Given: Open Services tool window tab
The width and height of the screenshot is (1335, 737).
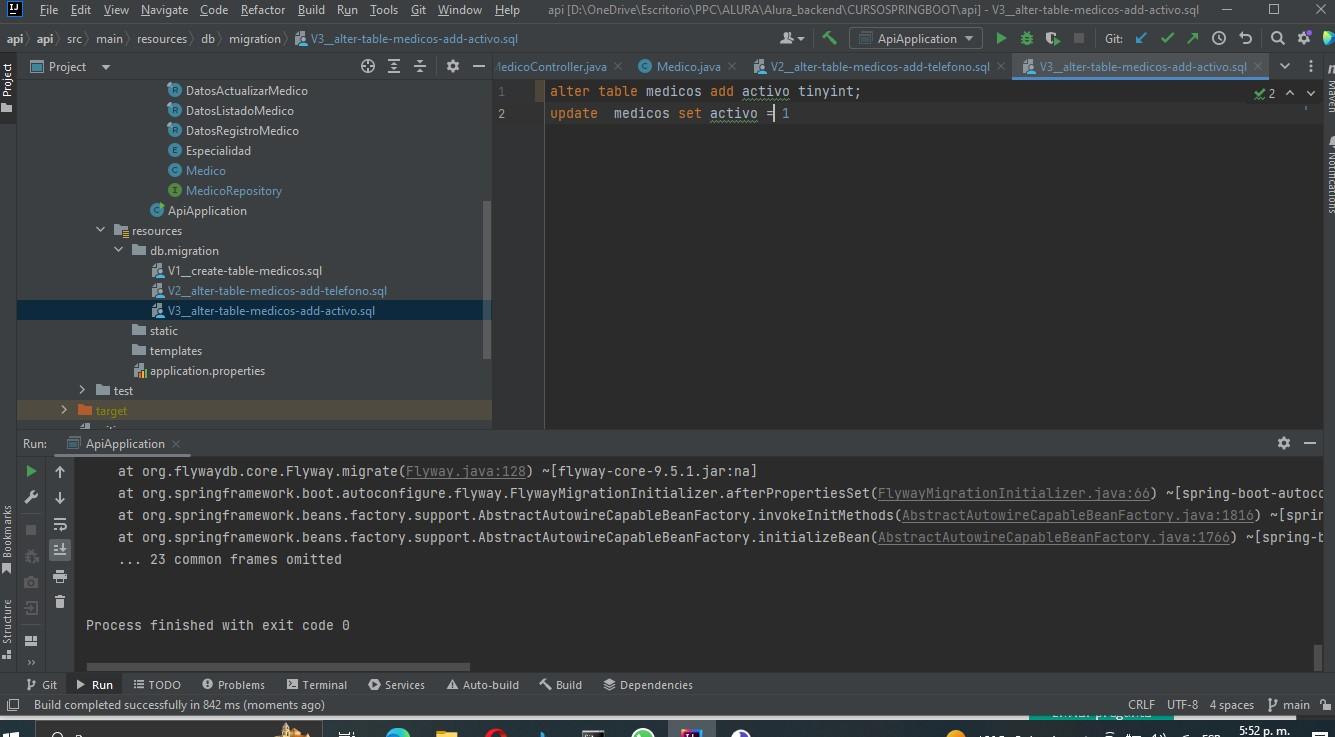Looking at the screenshot, I should (x=396, y=685).
